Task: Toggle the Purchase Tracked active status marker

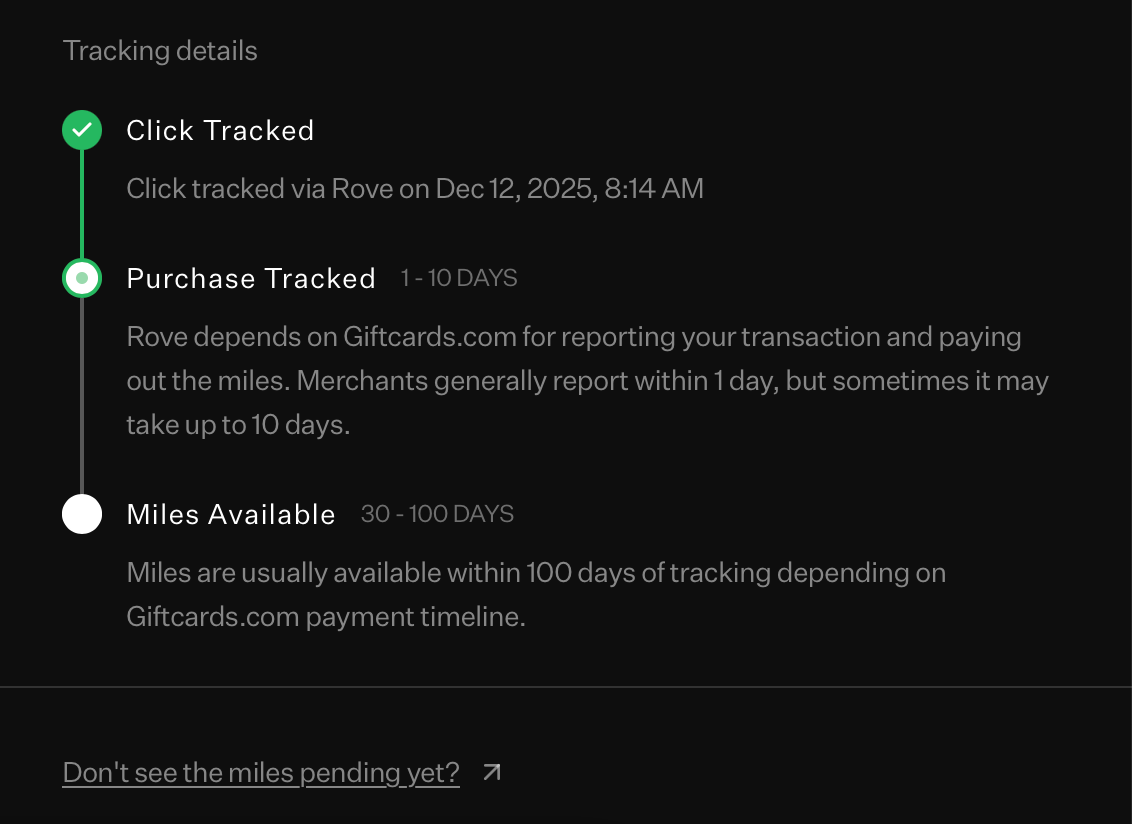Action: click(82, 278)
